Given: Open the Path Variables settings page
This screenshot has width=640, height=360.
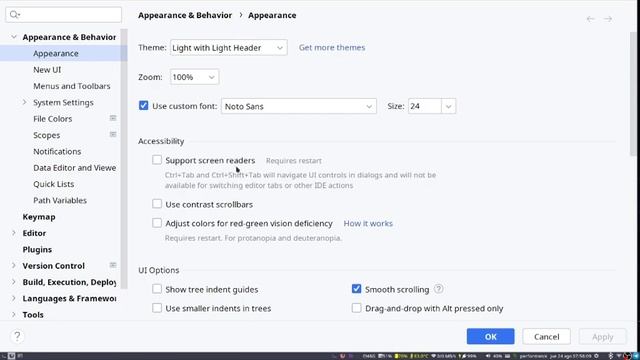Looking at the screenshot, I should pos(60,200).
